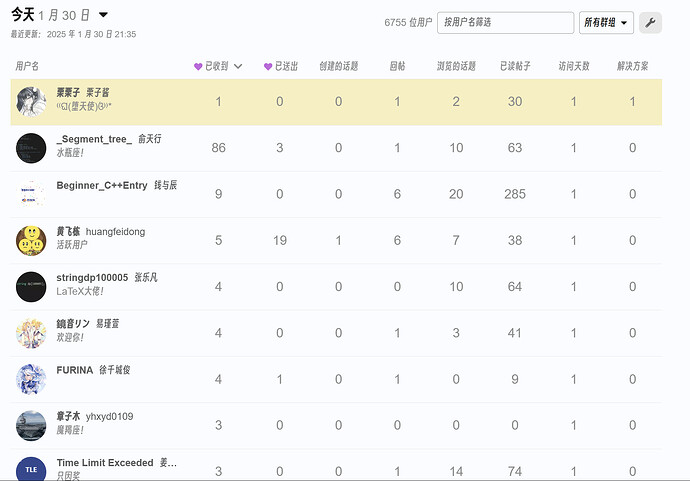
Task: Open avatar of _Segment_tree_ user
Action: 31,148
